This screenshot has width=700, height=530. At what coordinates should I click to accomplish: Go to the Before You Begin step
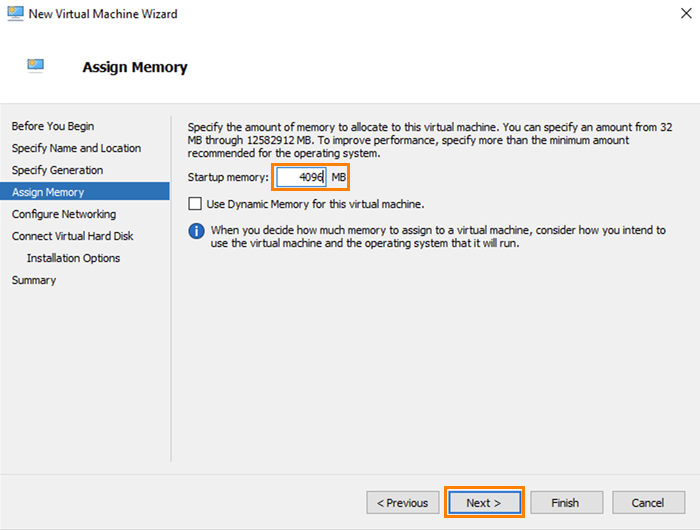tap(53, 126)
